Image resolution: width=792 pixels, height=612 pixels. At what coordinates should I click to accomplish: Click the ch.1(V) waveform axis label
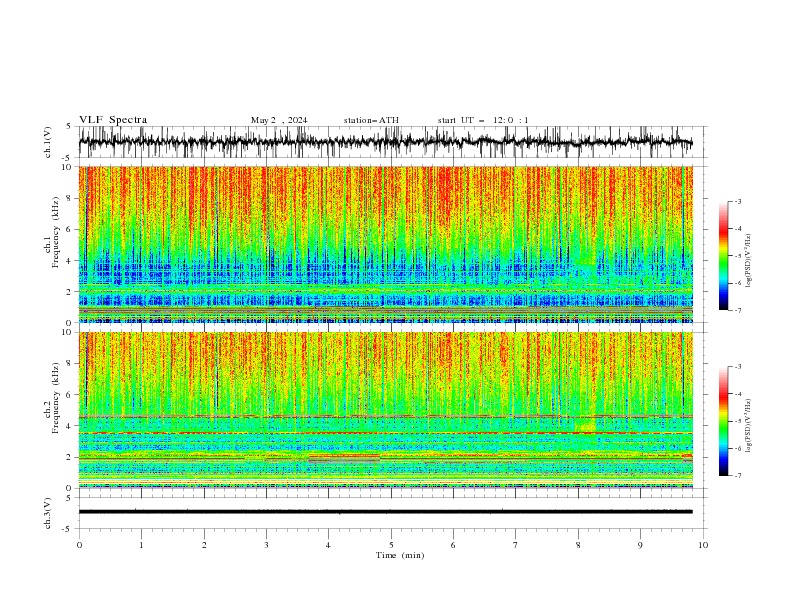click(48, 142)
